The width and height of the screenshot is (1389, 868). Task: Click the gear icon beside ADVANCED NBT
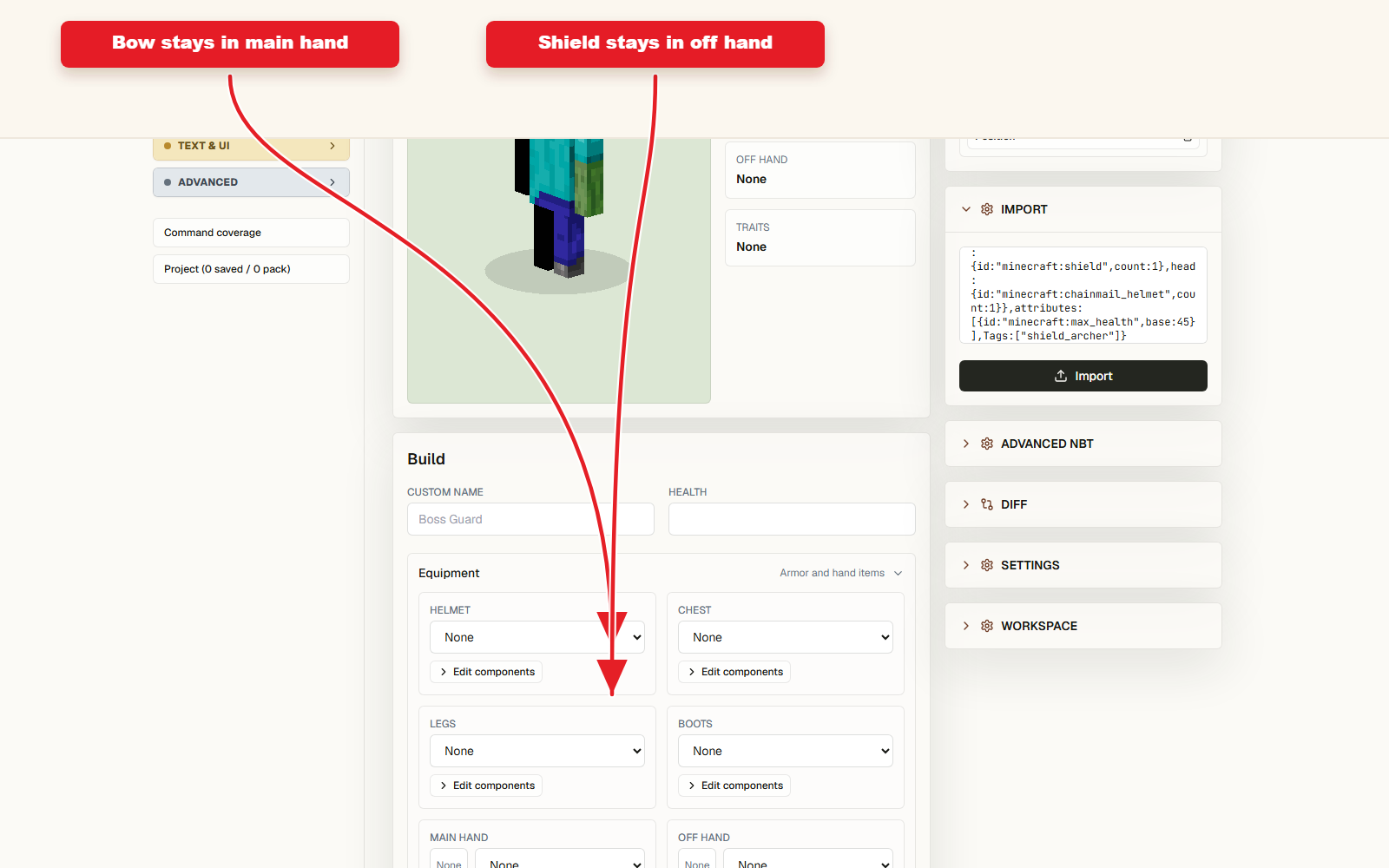987,444
